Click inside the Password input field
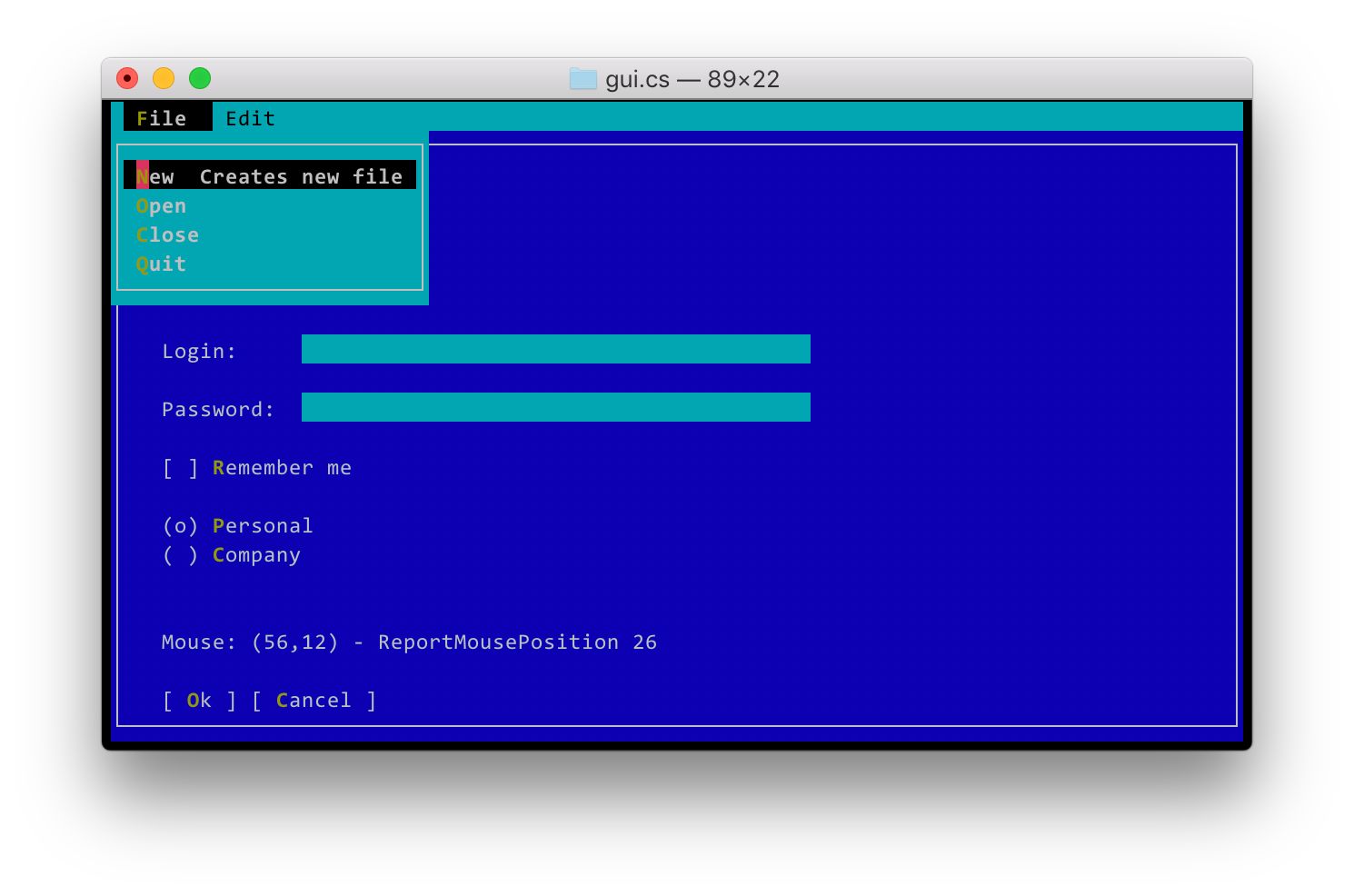 (554, 407)
